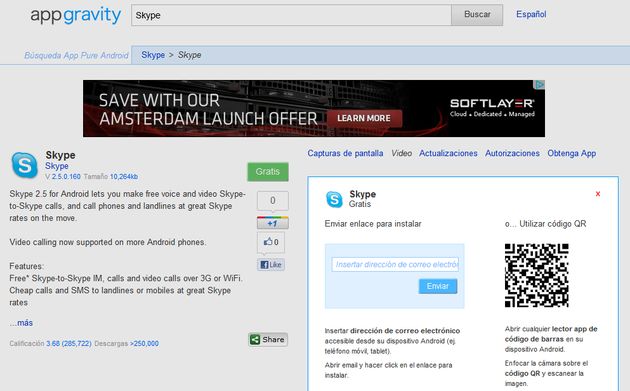The image size is (630, 391).
Task: Click the Skype search text field
Action: point(291,15)
